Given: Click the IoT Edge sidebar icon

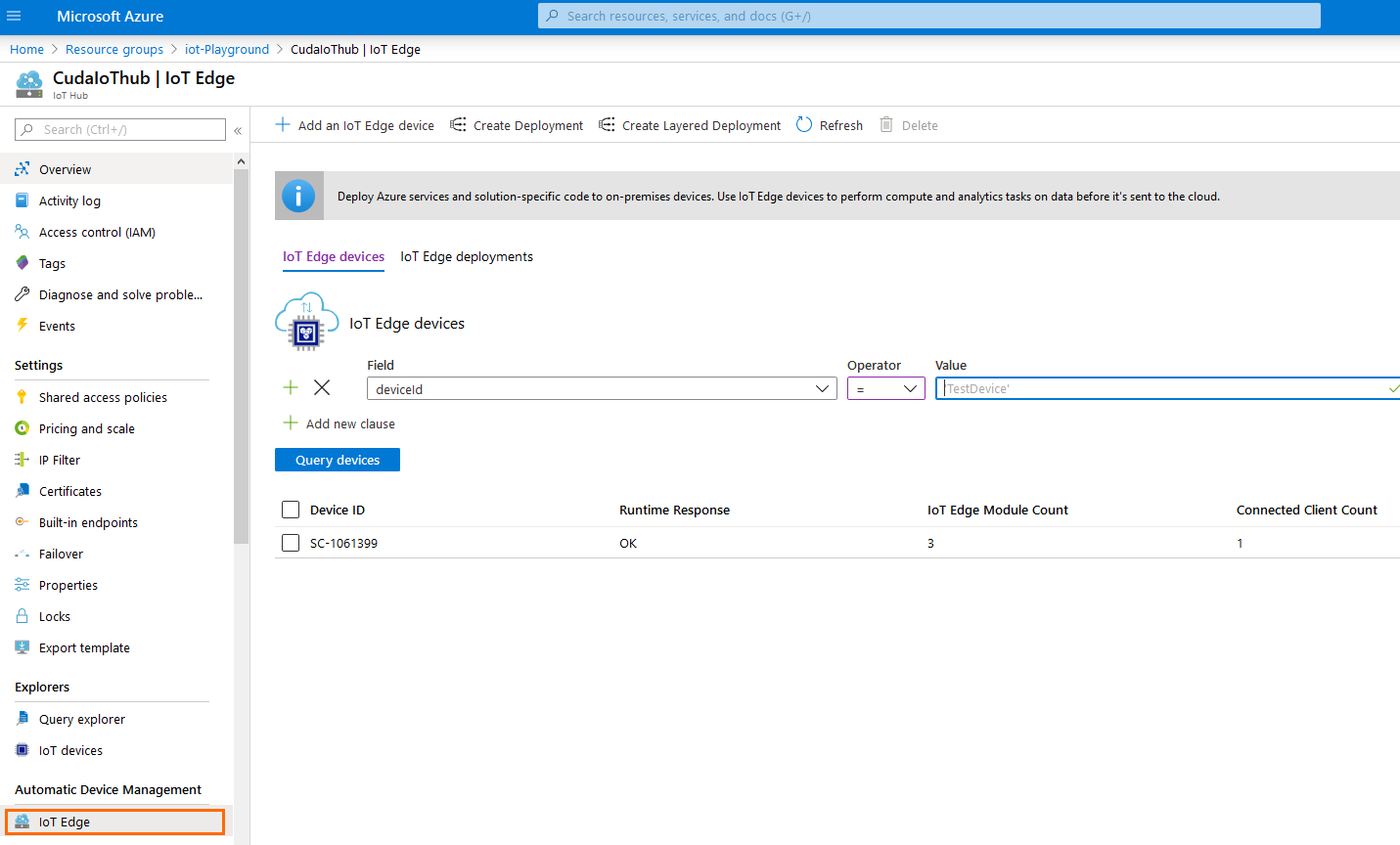Looking at the screenshot, I should 22,822.
